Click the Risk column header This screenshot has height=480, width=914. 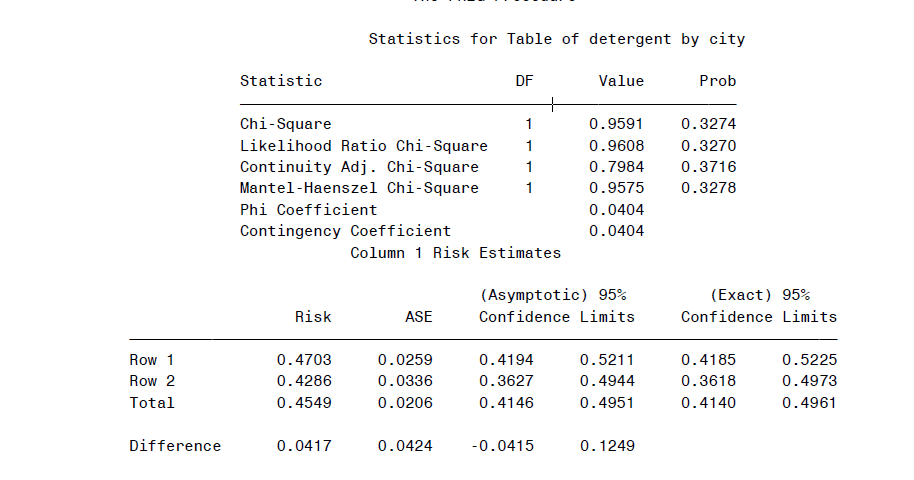pyautogui.click(x=313, y=317)
